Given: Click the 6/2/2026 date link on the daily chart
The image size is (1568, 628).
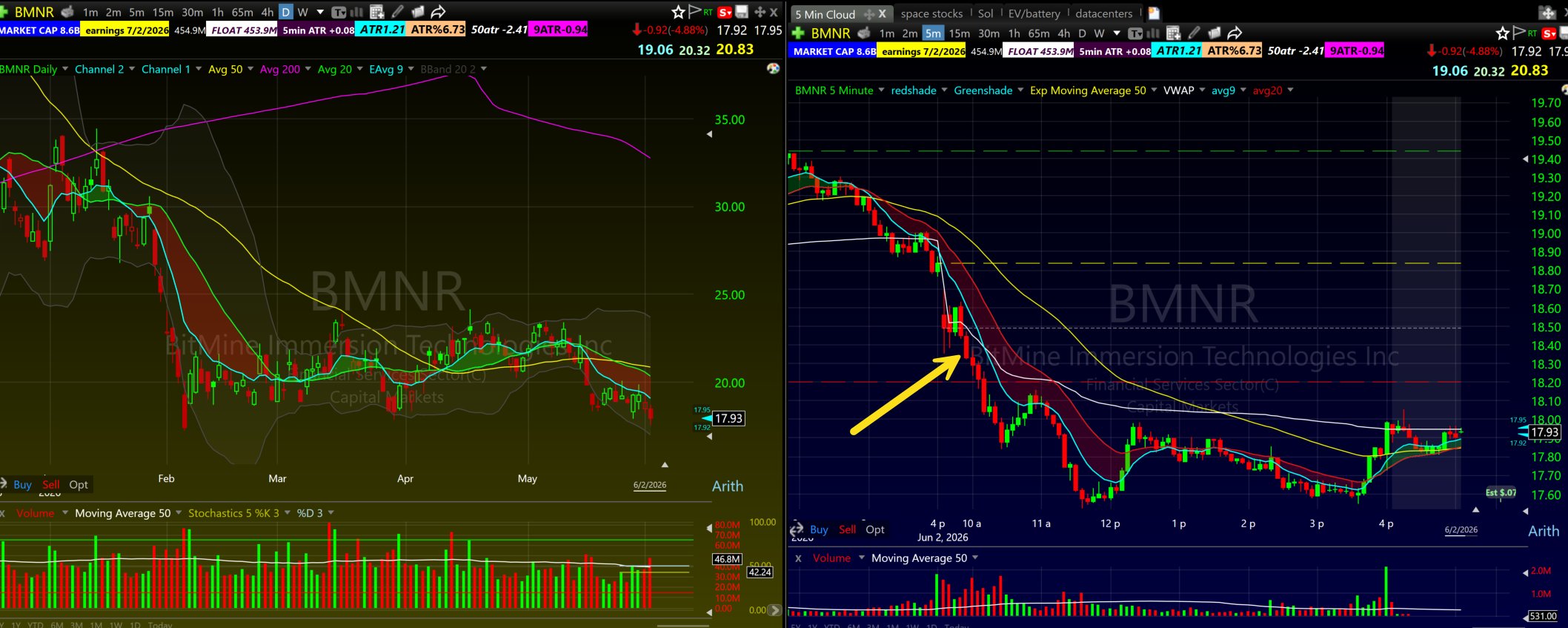Looking at the screenshot, I should click(649, 485).
